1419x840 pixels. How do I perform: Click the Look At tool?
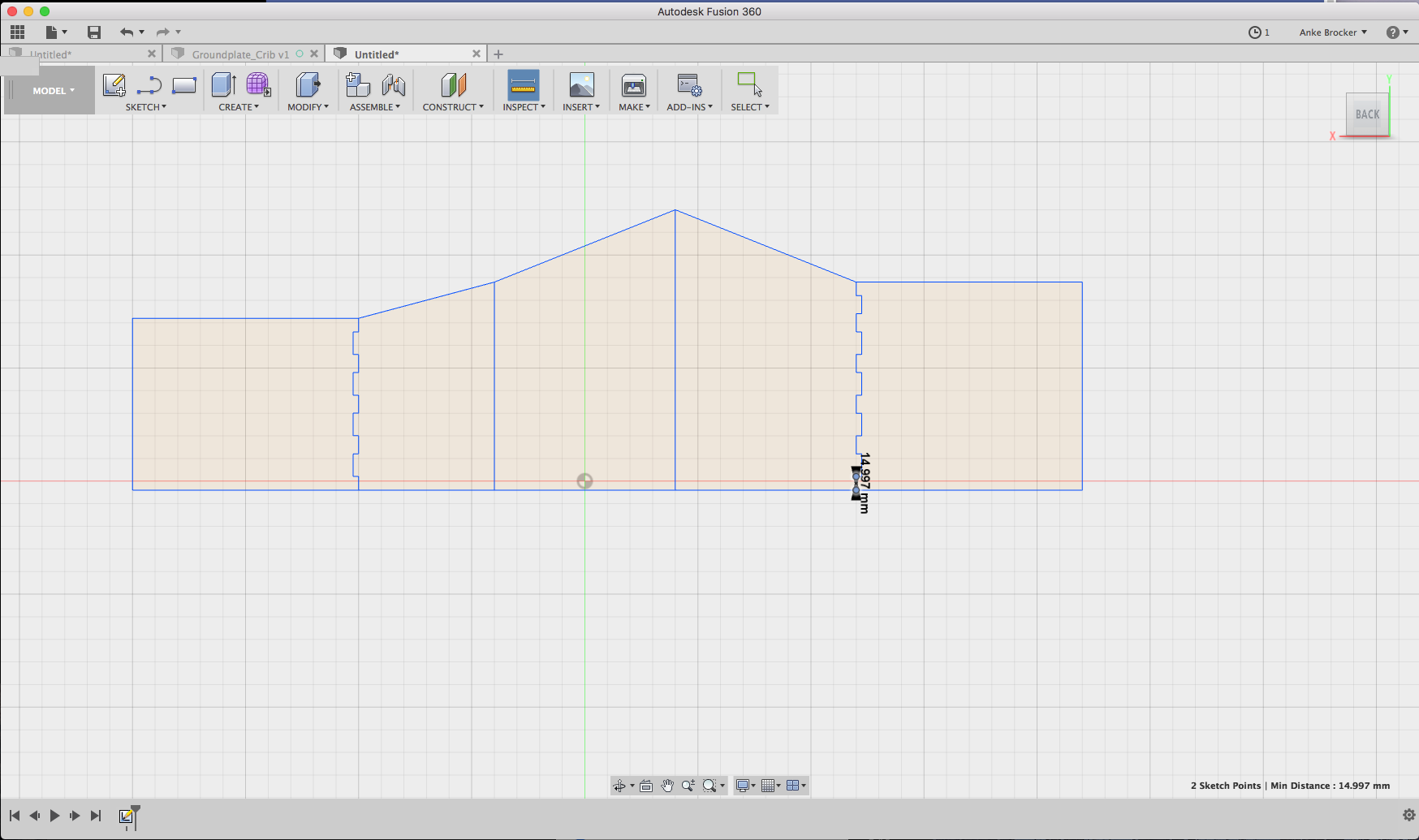pos(646,786)
